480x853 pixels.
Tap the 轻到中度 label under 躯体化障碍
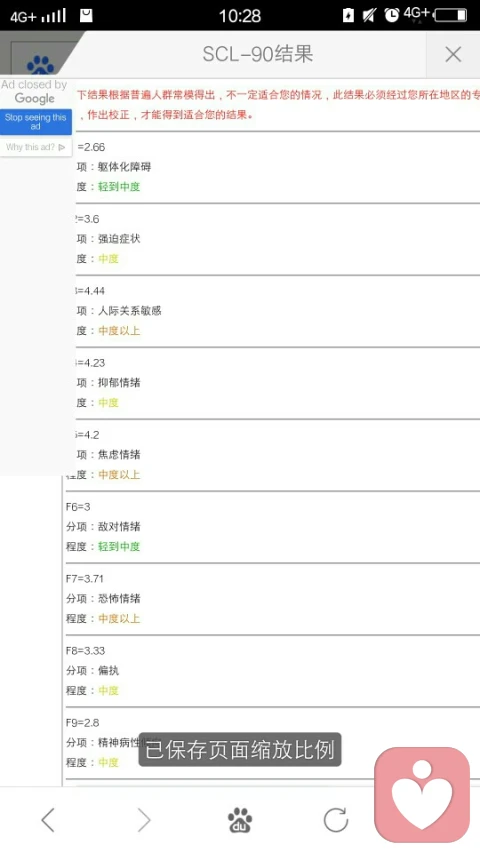pos(119,187)
